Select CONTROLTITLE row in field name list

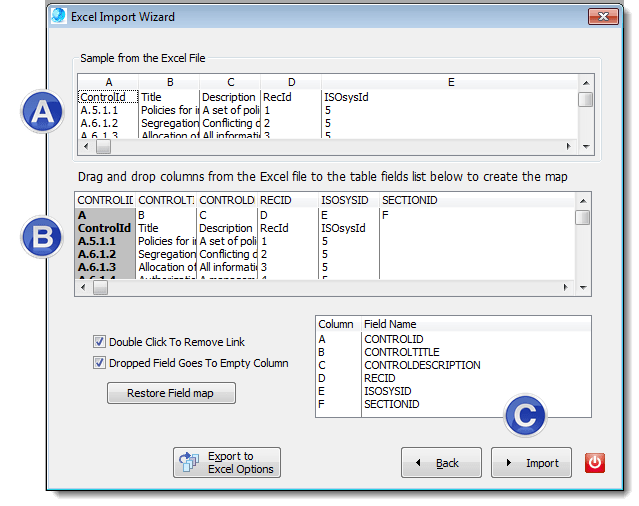point(453,352)
